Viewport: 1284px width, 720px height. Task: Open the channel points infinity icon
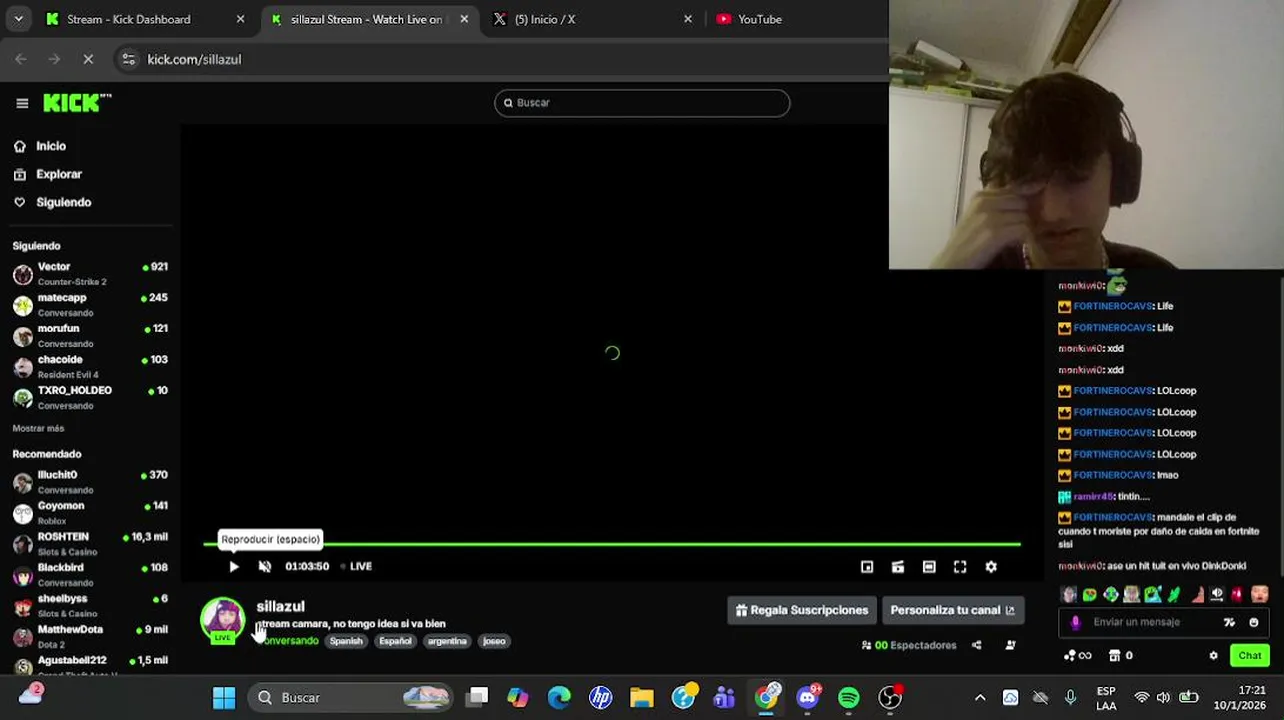coord(1078,656)
